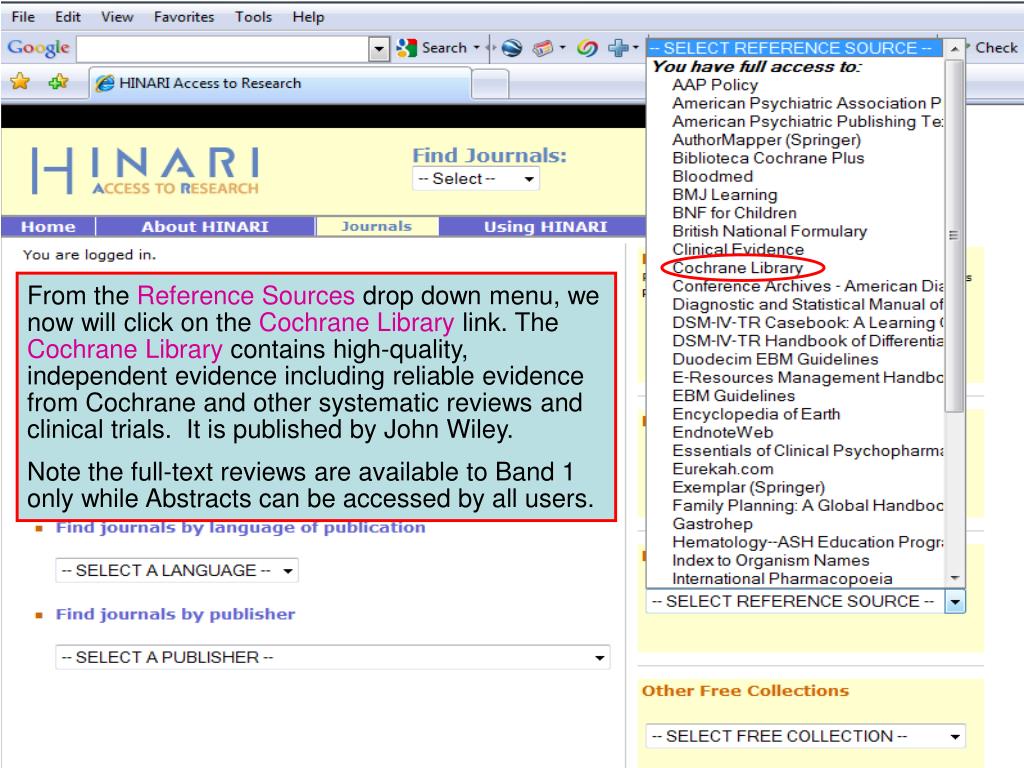
Task: Select DSM-IV-TR Casebook option
Action: [x=807, y=323]
